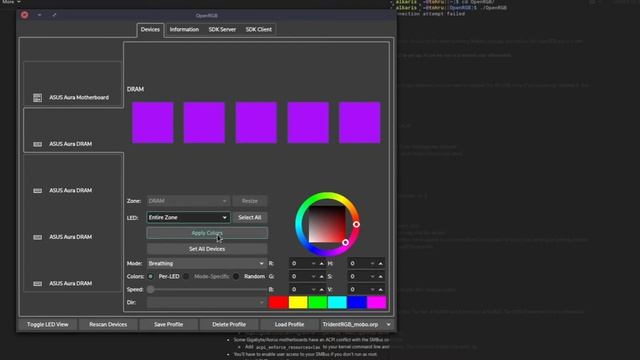The width and height of the screenshot is (640, 360).
Task: Decrease the H value with its down arrow
Action: pyautogui.click(x=372, y=264)
